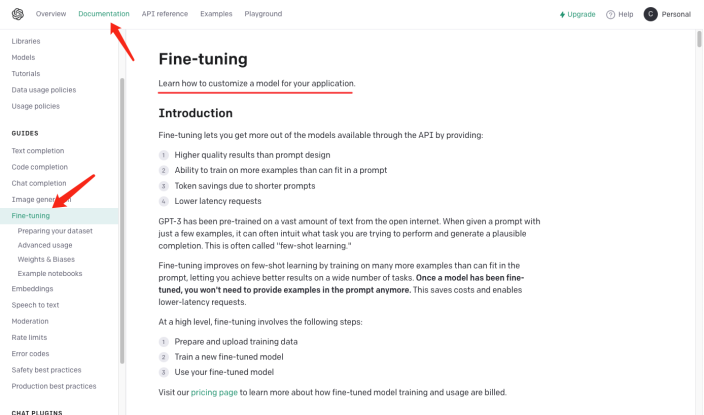Image resolution: width=704 pixels, height=415 pixels.
Task: Go to Chat completion guide
Action: (x=39, y=183)
